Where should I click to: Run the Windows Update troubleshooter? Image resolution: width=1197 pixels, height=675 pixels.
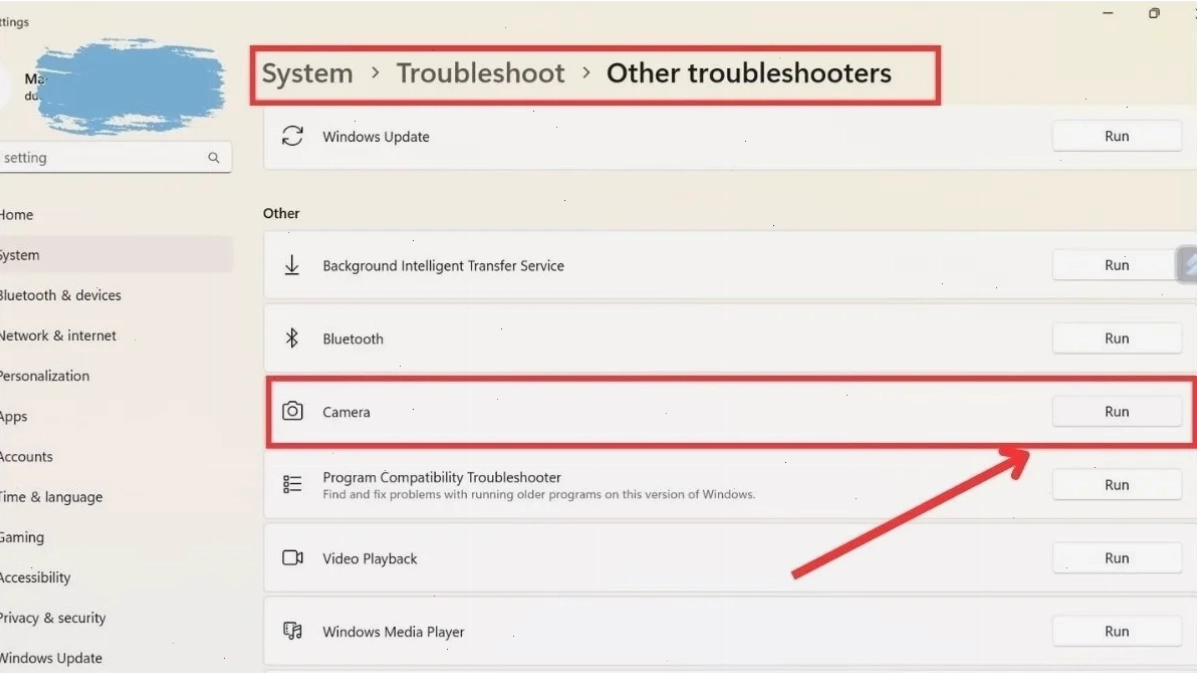click(1117, 136)
